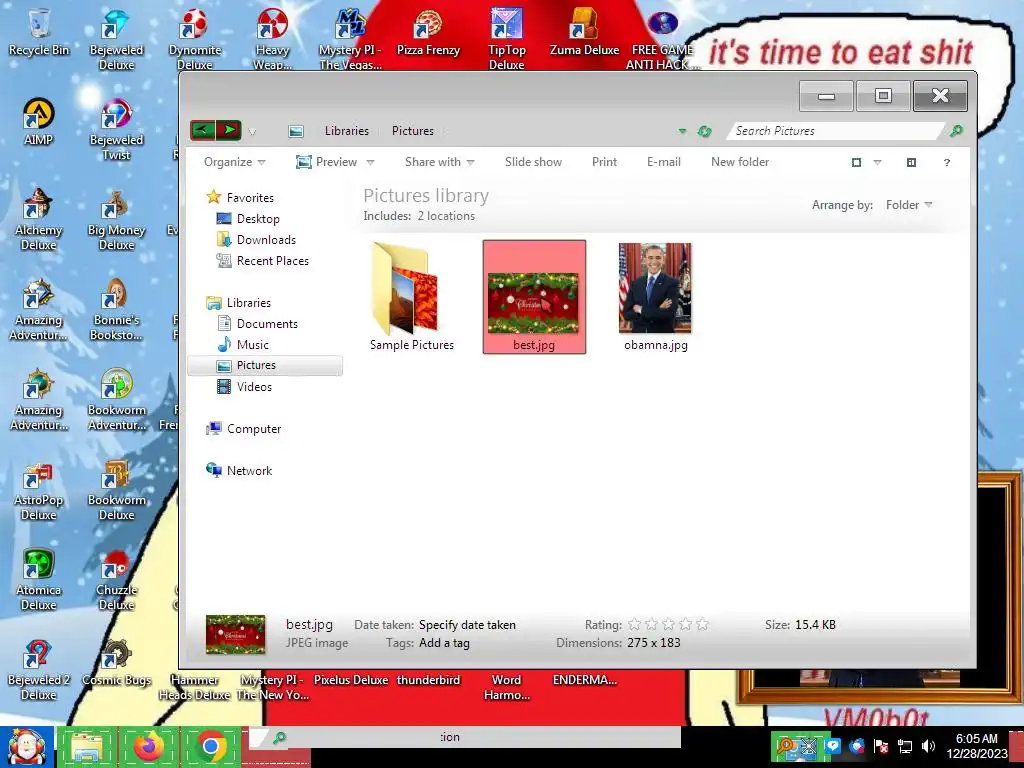The height and width of the screenshot is (768, 1024).
Task: Focus the Search Pictures field
Action: click(834, 131)
